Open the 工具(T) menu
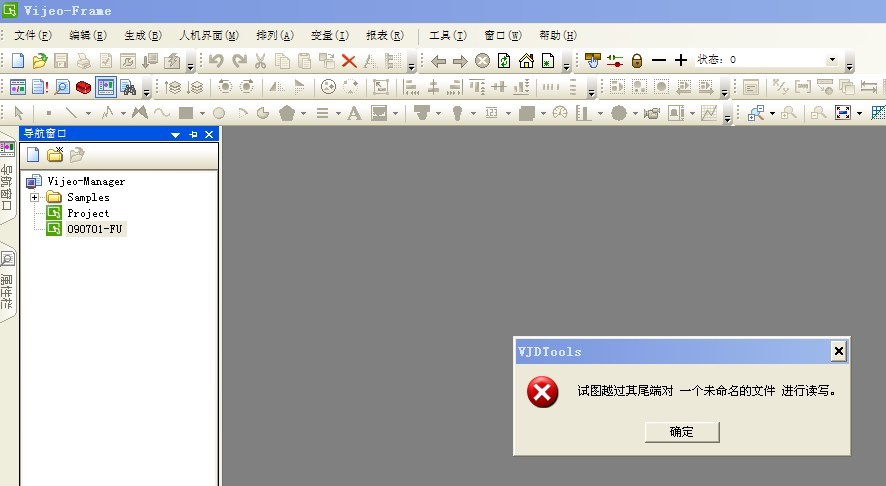The height and width of the screenshot is (486, 886). coord(447,35)
